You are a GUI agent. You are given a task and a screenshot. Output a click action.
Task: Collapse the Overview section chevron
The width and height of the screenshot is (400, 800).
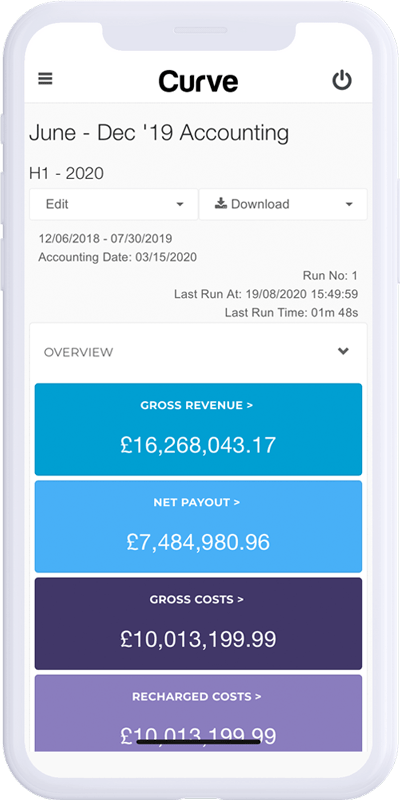point(343,351)
